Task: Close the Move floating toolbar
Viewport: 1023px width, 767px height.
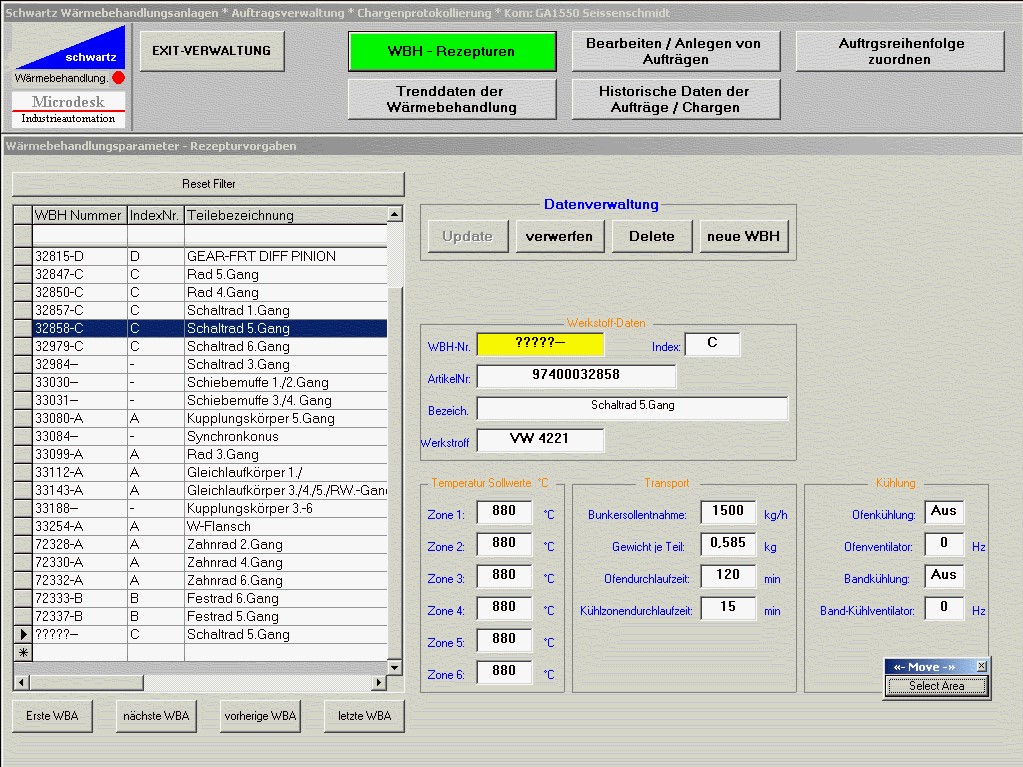Action: (981, 666)
